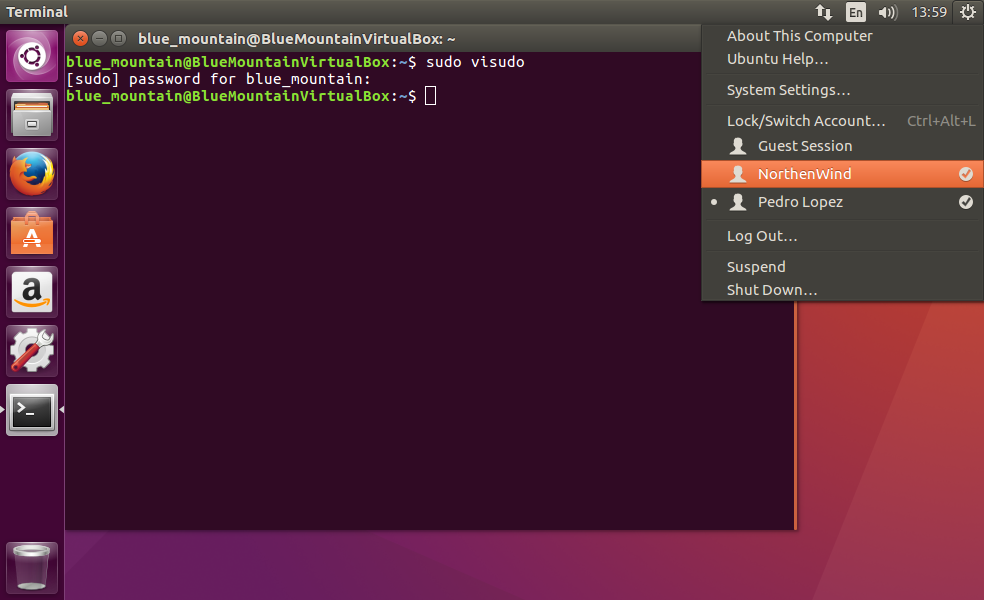The image size is (984, 600).
Task: Open the sound volume indicator menu
Action: click(x=887, y=12)
